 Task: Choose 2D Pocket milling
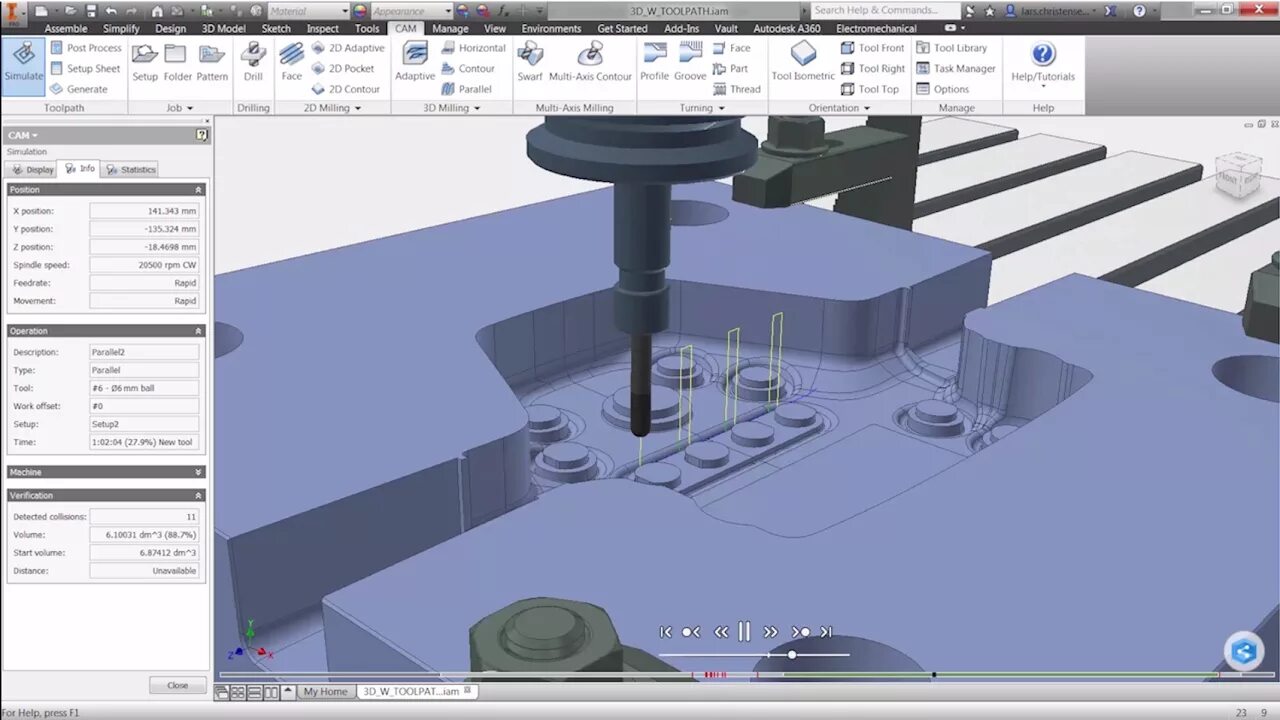[x=342, y=69]
